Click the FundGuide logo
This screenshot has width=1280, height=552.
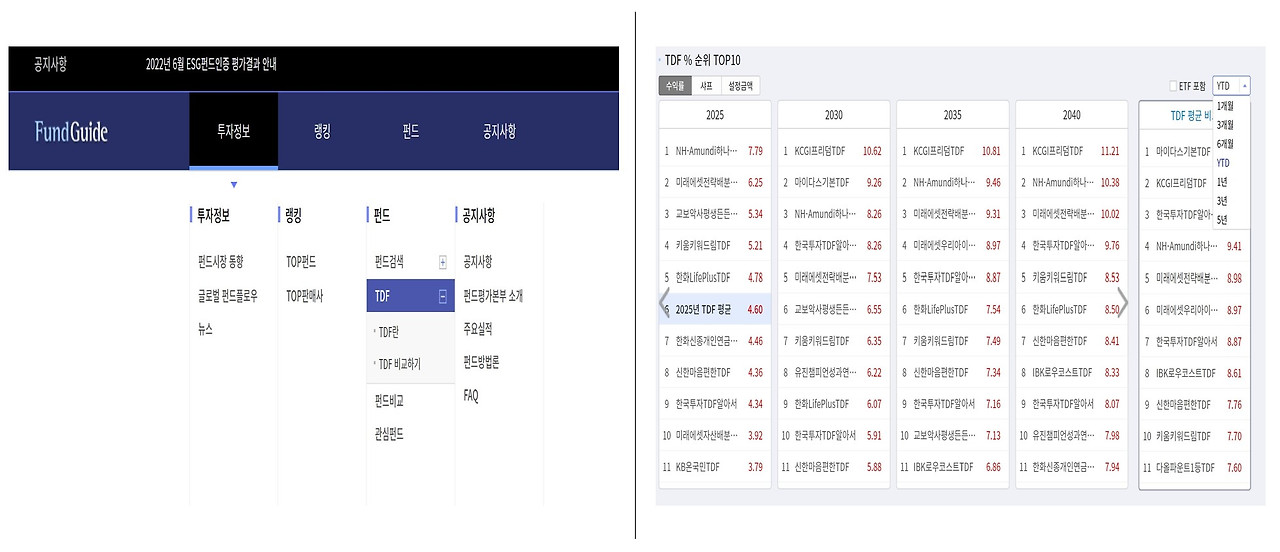(x=71, y=131)
